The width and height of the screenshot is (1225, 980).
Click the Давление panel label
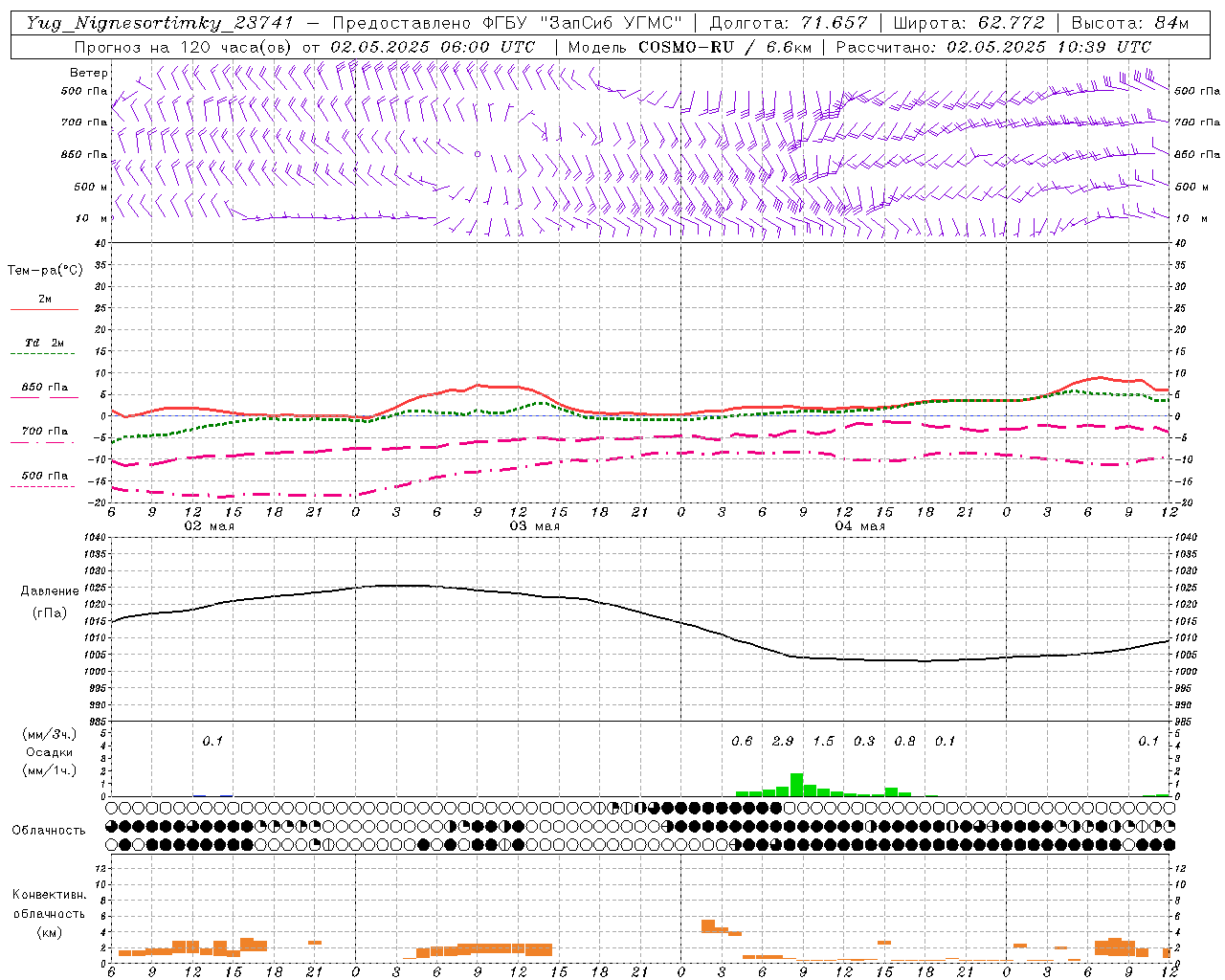tap(50, 591)
